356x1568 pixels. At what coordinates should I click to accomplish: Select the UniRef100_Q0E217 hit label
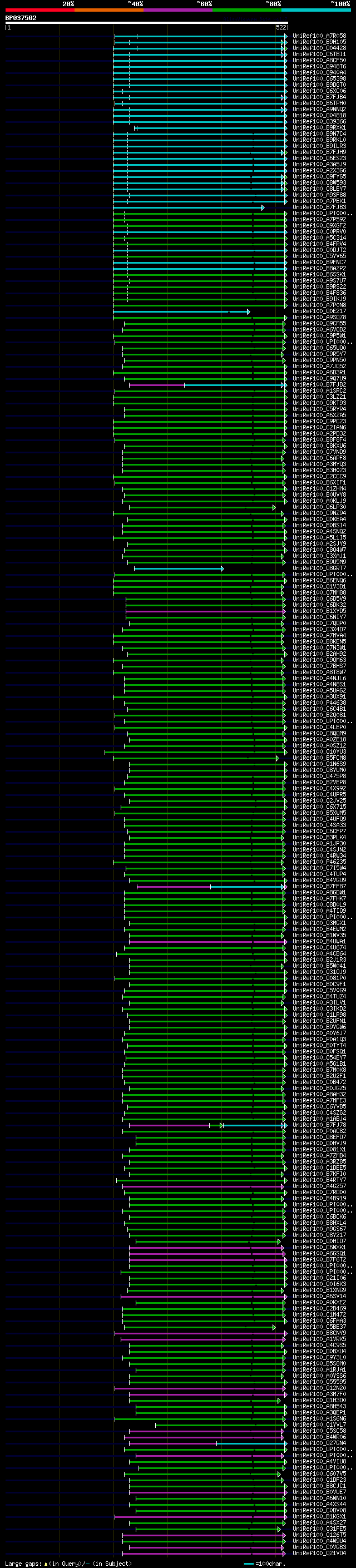click(319, 311)
